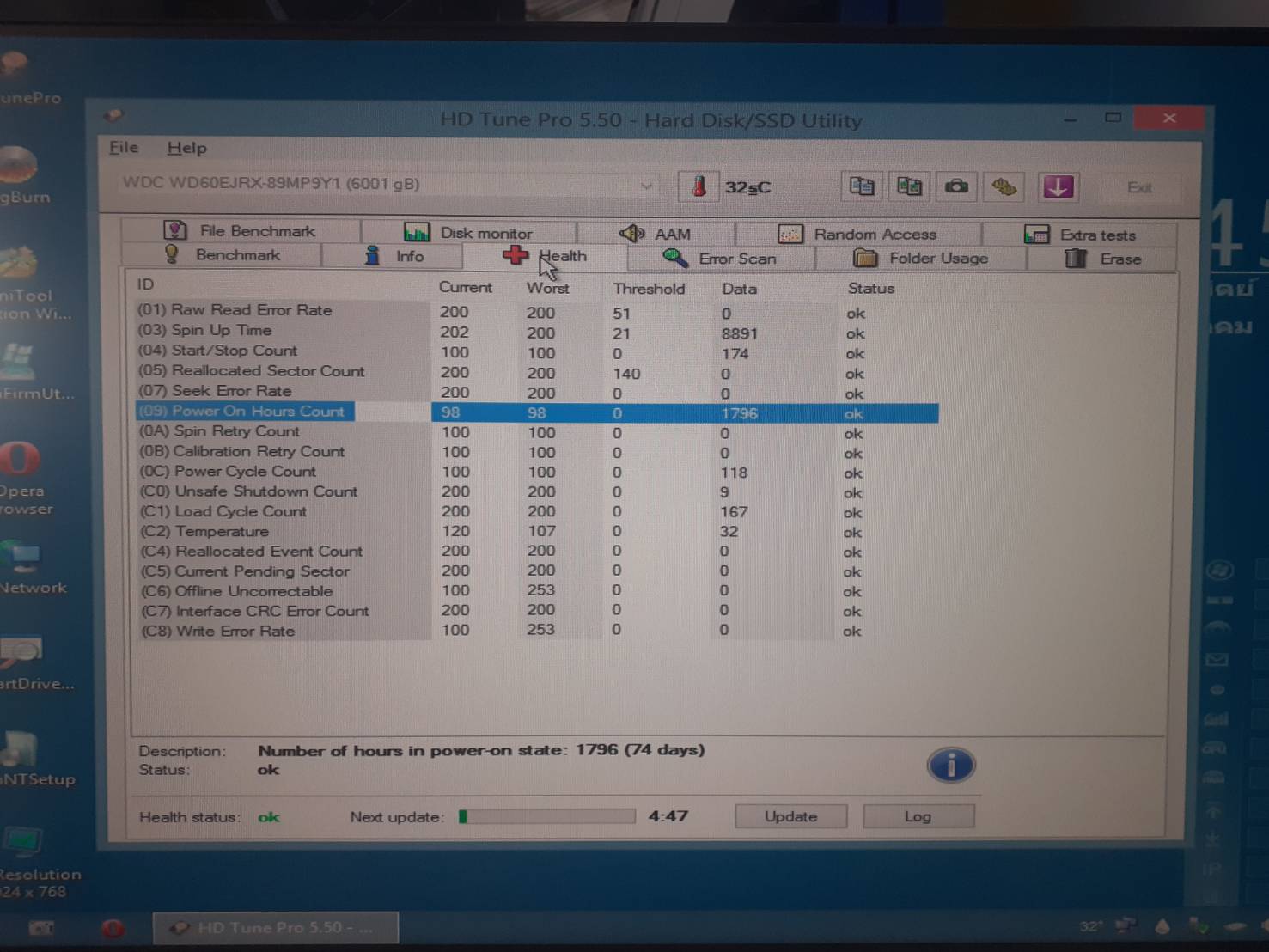Click the red cross Health icon

click(515, 255)
